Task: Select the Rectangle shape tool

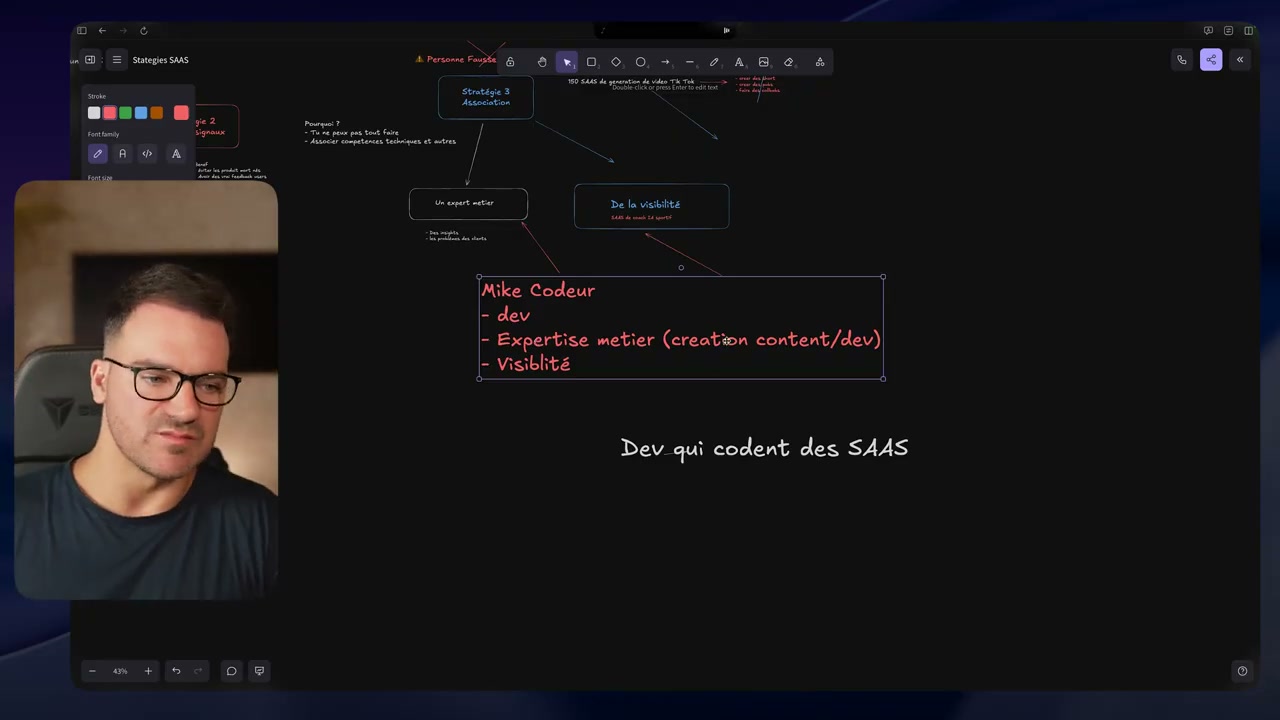Action: tap(591, 62)
